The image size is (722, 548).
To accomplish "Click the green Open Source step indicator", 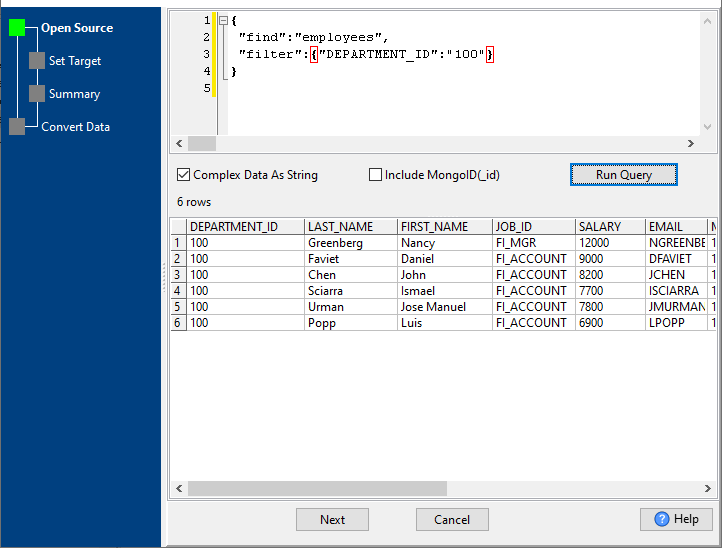I will pos(17,28).
